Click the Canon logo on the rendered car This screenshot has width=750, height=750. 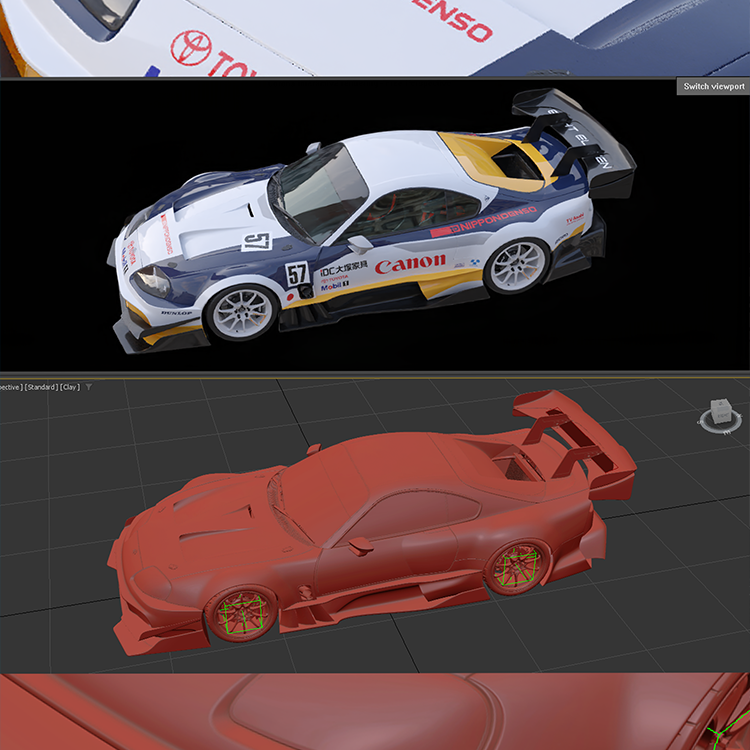coord(410,264)
